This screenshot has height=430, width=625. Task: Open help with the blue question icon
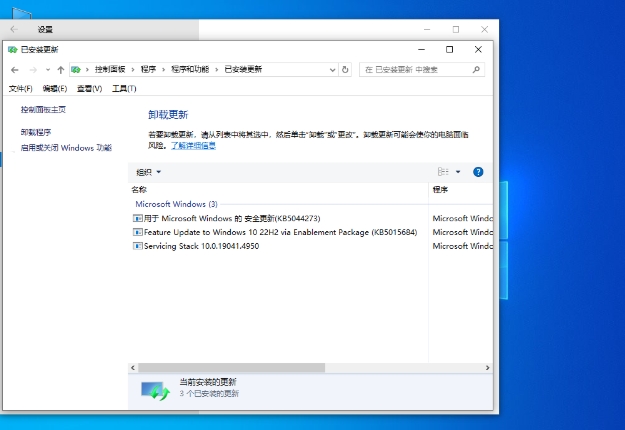pos(478,172)
